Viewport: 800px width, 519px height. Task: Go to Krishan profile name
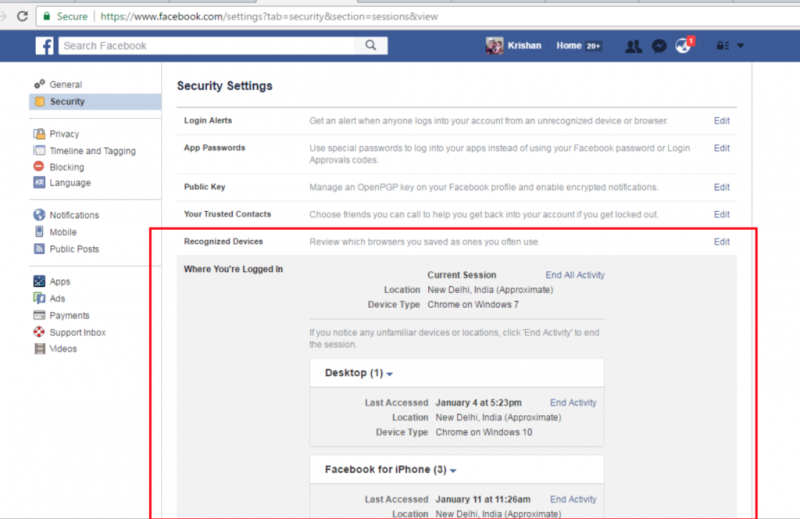pos(524,45)
